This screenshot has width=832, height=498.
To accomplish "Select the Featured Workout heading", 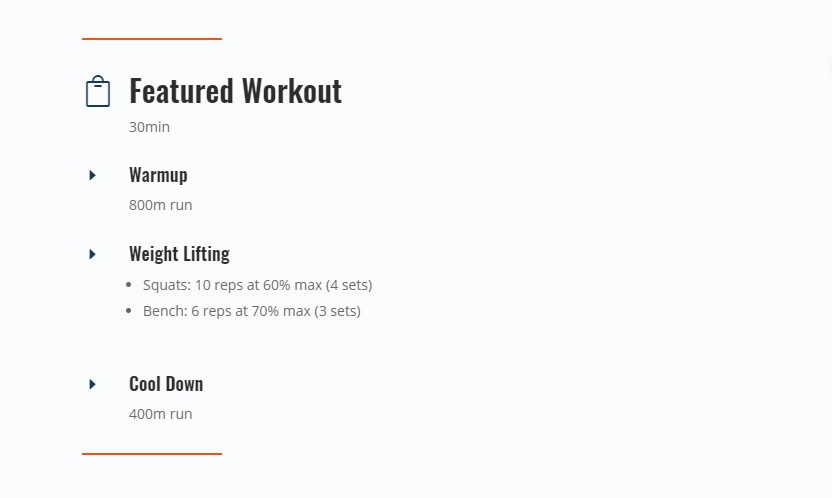I will 235,91.
